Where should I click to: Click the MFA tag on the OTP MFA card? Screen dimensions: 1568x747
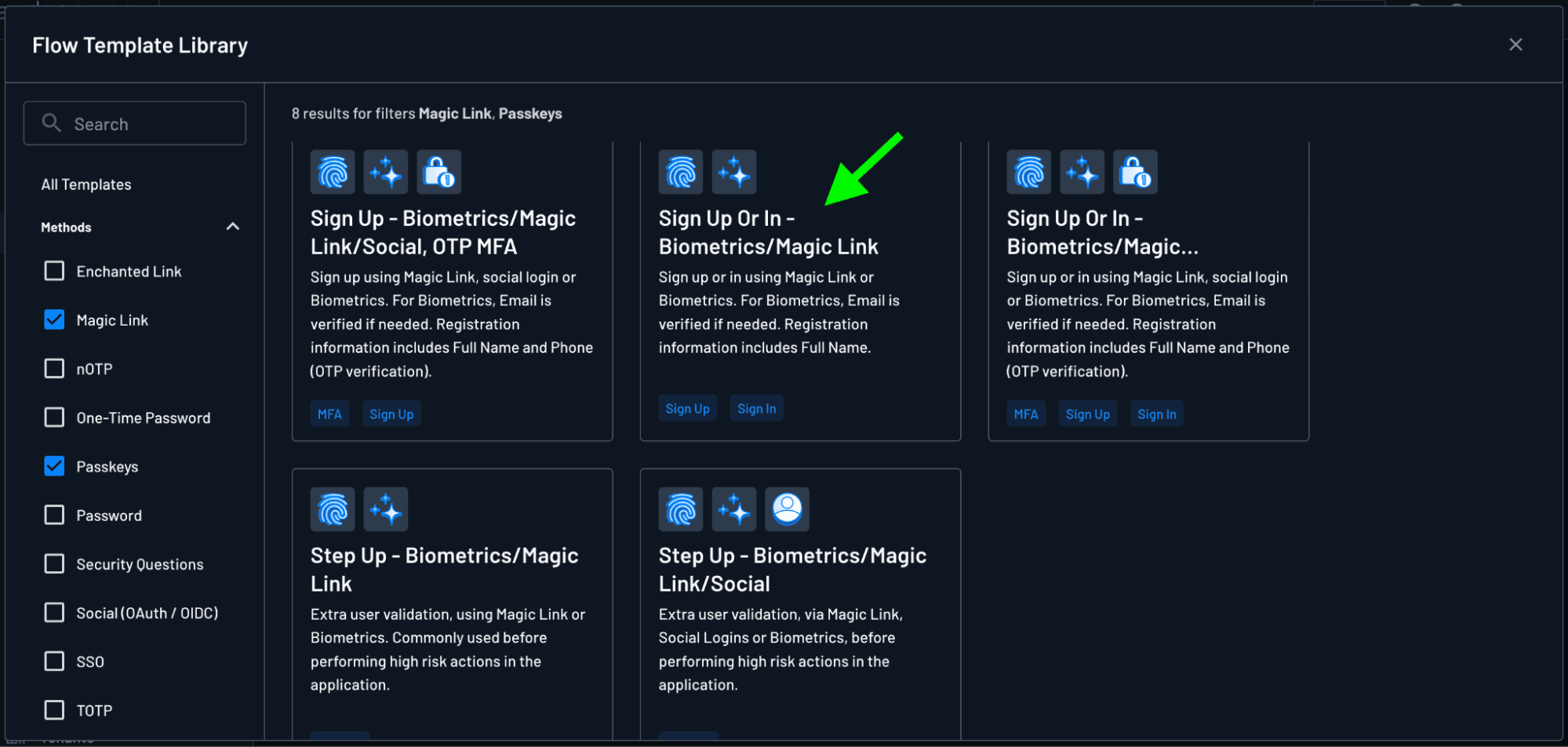tap(329, 413)
